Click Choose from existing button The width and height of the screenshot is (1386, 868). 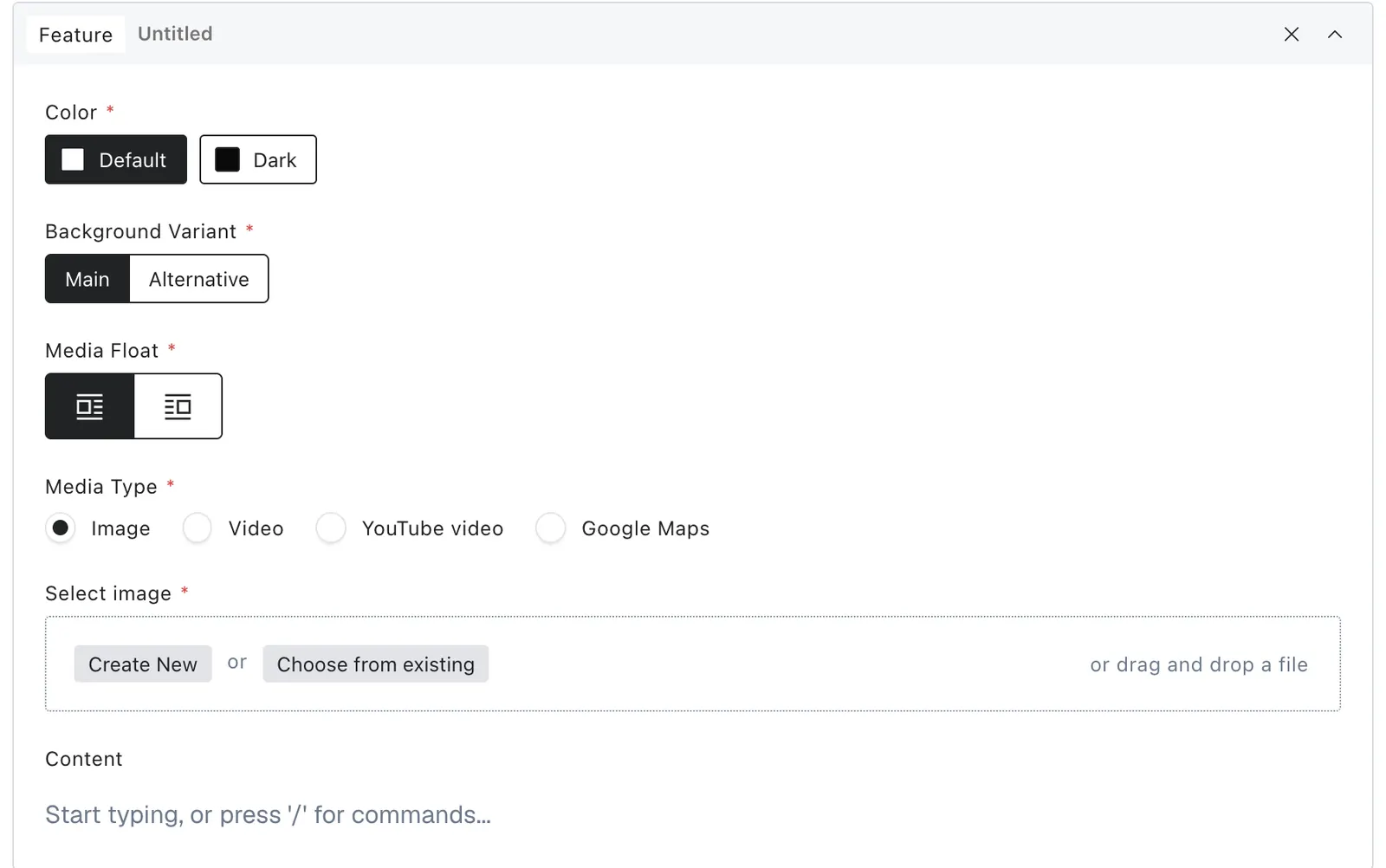[376, 664]
